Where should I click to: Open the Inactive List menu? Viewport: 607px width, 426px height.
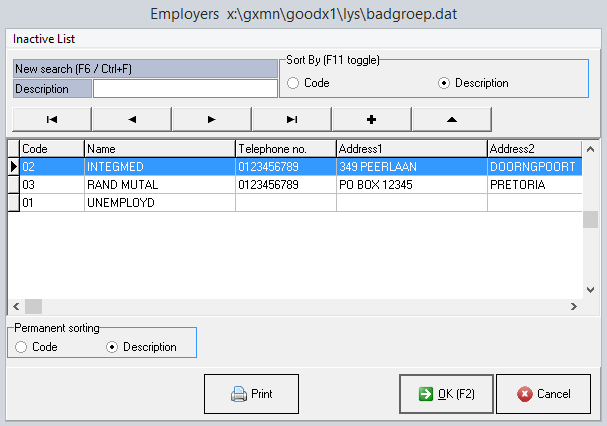click(x=47, y=38)
